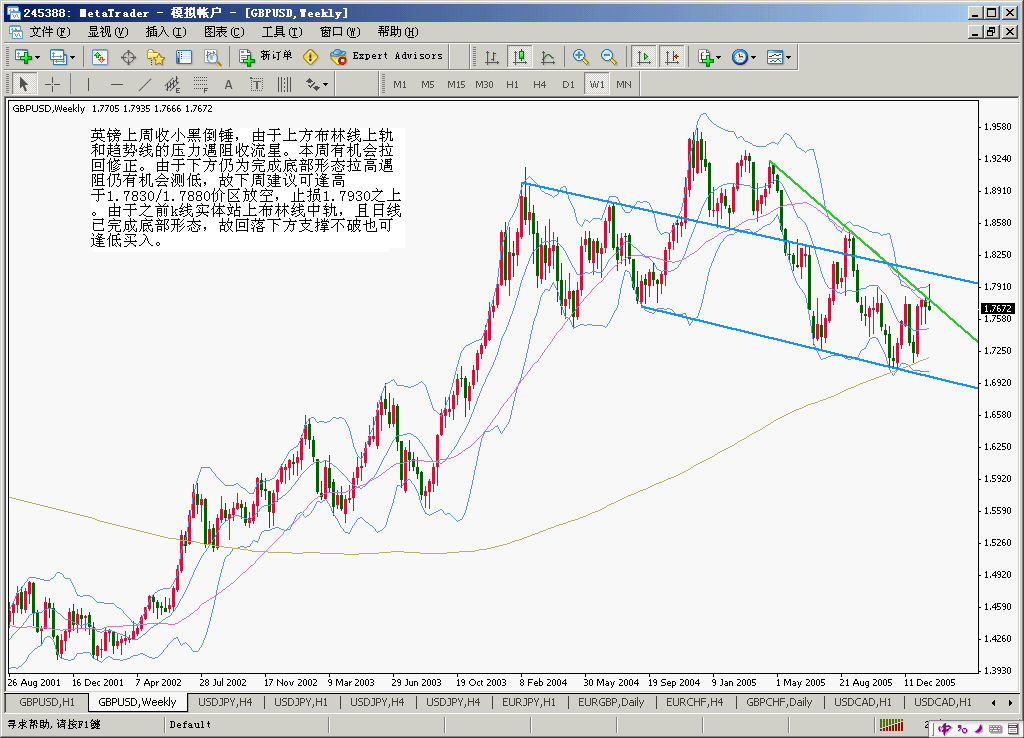Screen dimensions: 1024x738
Task: Set timeframe to H4
Action: (x=539, y=84)
